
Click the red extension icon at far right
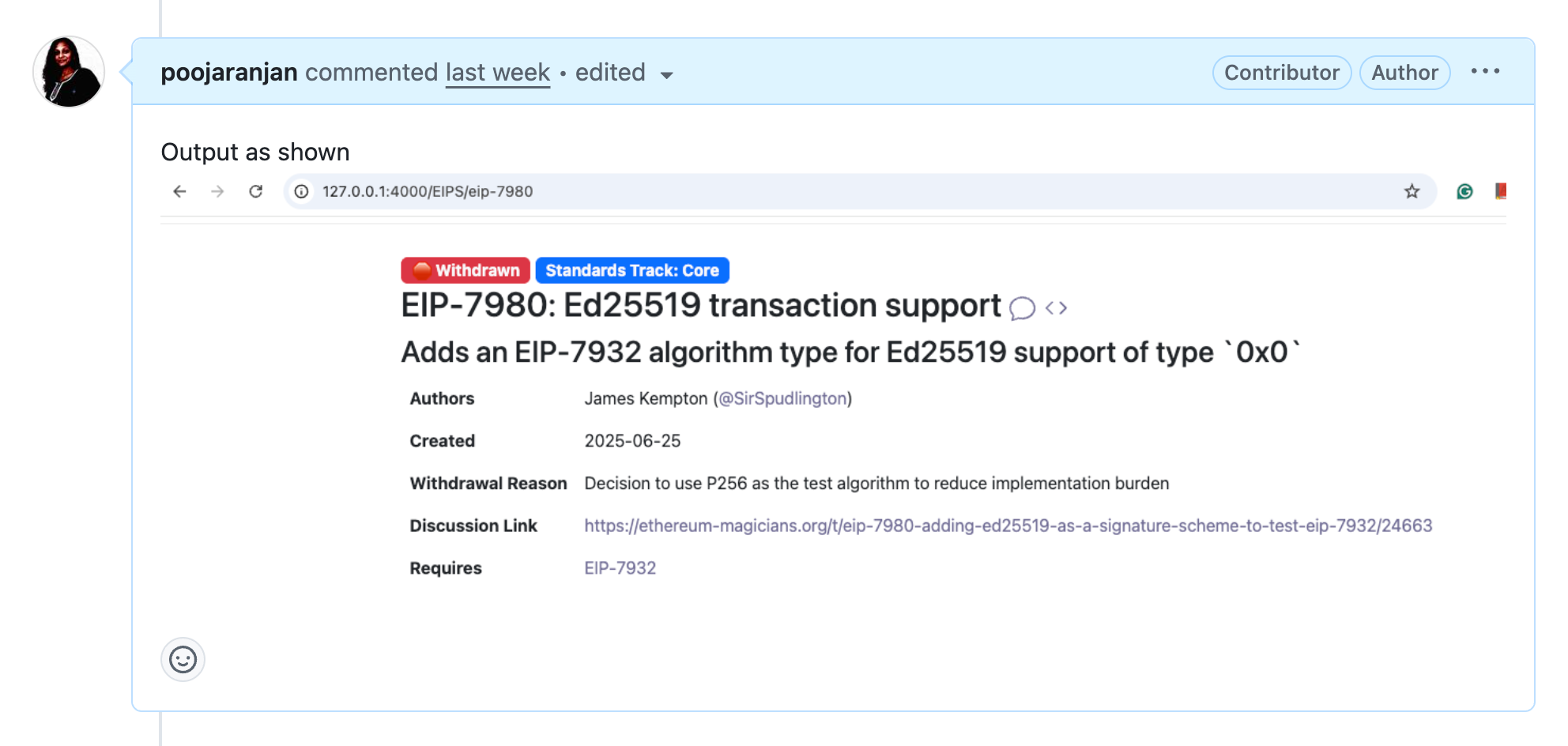(1500, 191)
